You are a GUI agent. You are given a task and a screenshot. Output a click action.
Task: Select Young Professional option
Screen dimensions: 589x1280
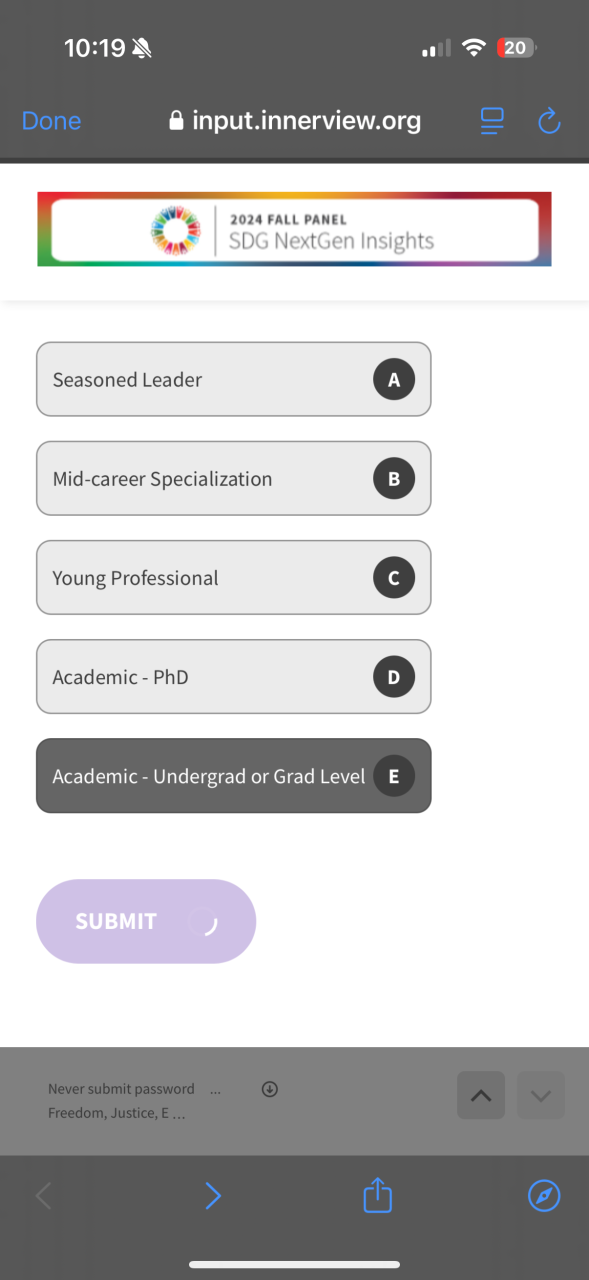pyautogui.click(x=234, y=577)
